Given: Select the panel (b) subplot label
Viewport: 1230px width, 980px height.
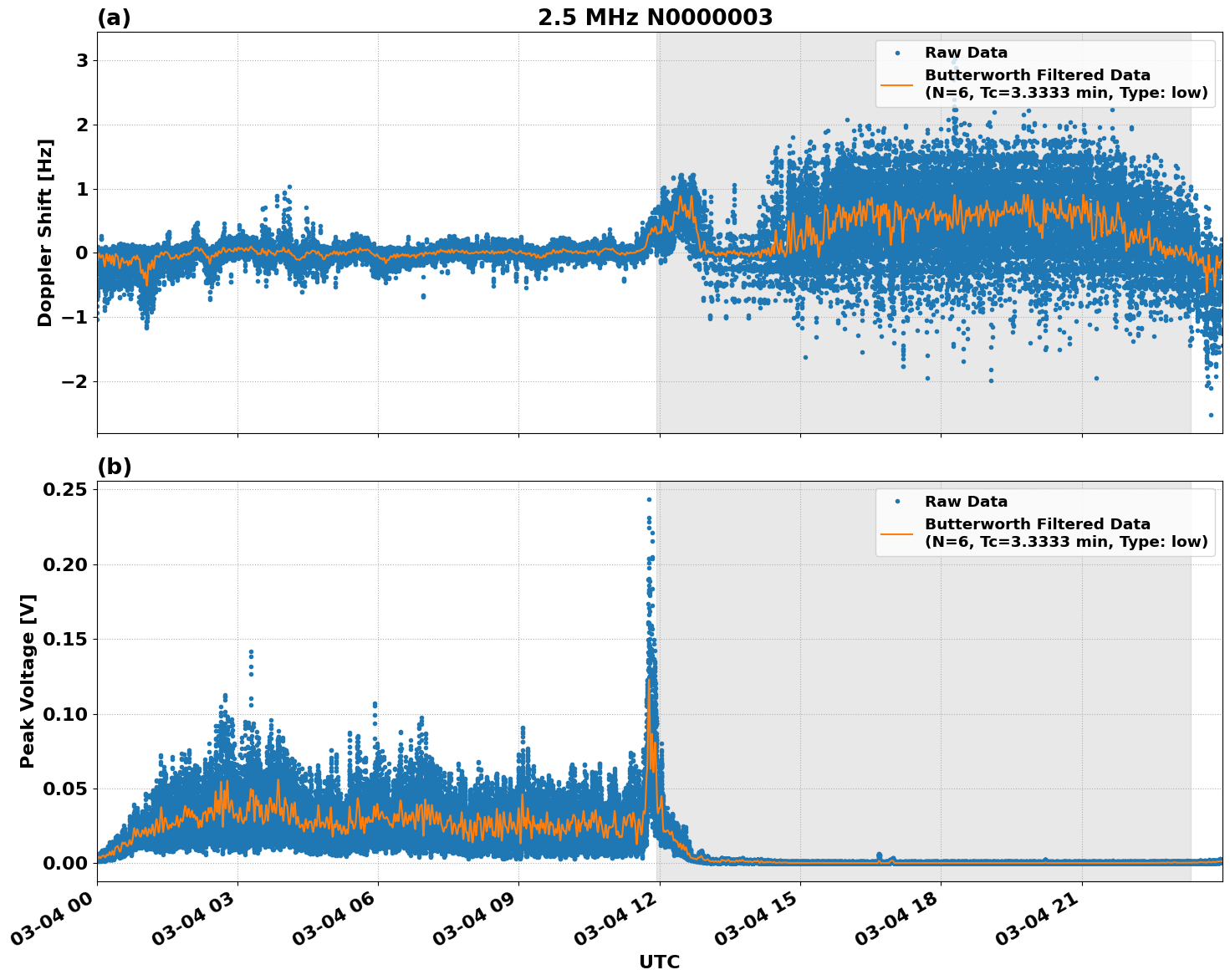Looking at the screenshot, I should pos(115,465).
